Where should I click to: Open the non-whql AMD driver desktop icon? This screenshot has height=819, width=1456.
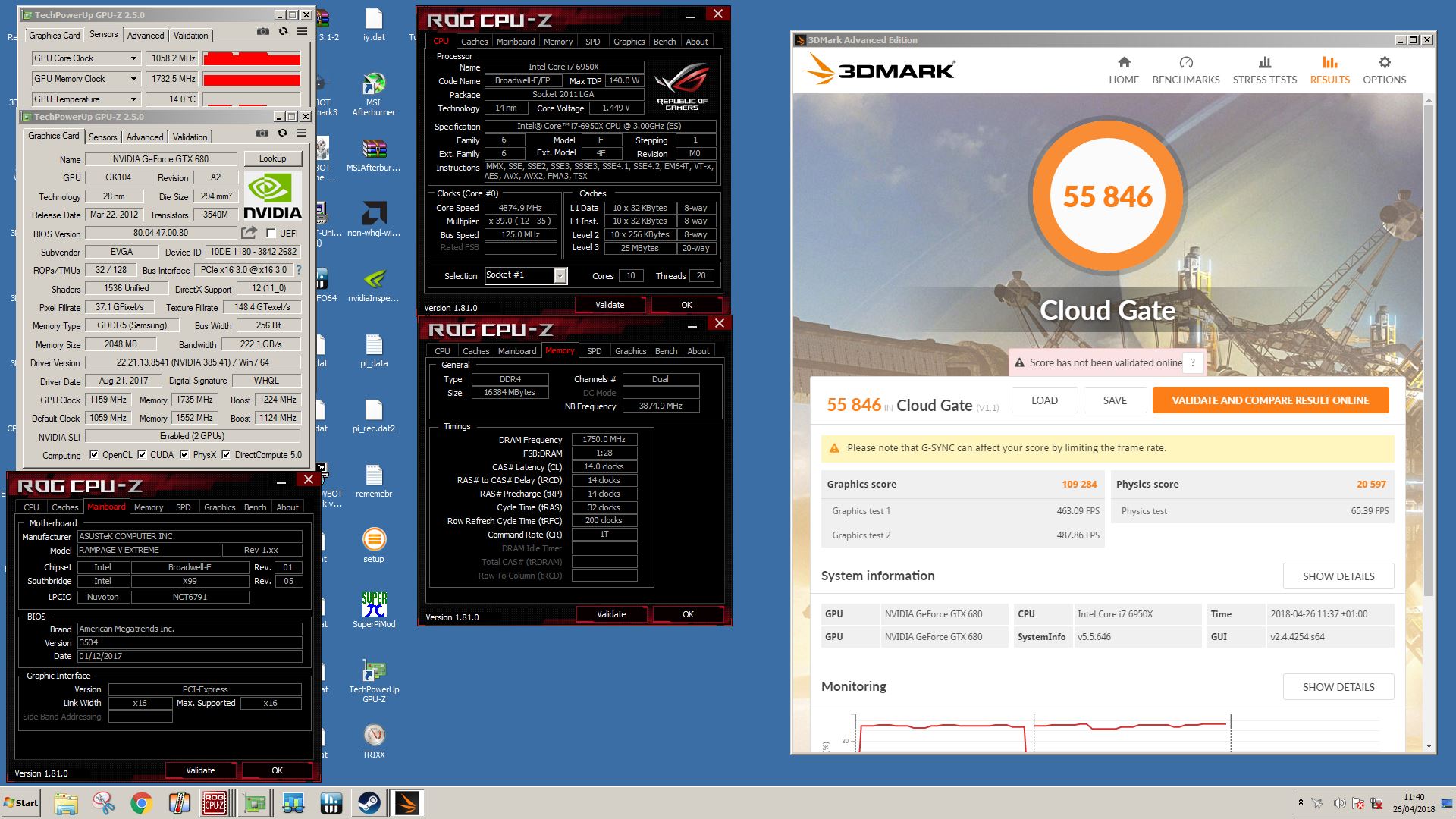[x=374, y=219]
